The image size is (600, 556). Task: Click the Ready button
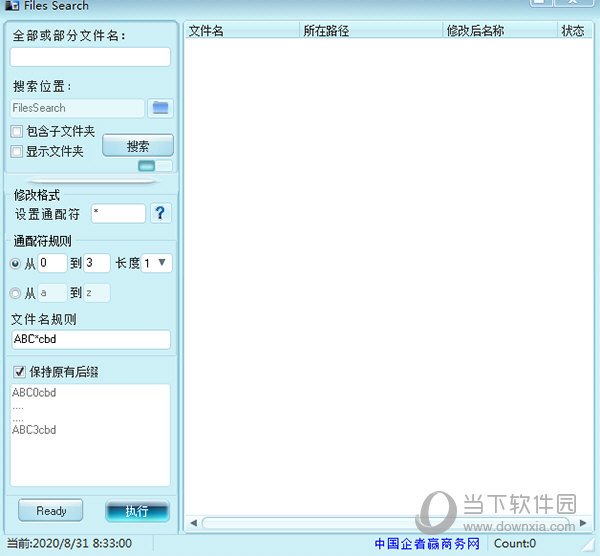[x=51, y=511]
